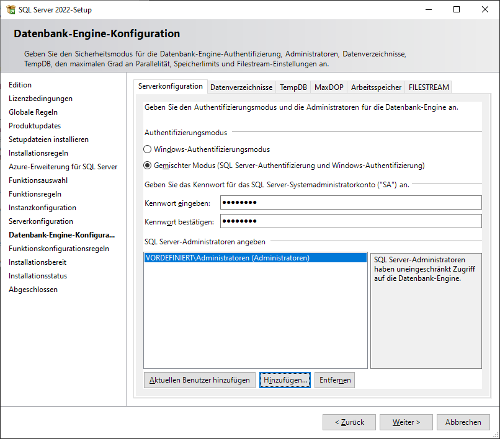This screenshot has height=439, width=500.
Task: Click the Authentifizierungsmodus group label
Action: click(x=186, y=133)
